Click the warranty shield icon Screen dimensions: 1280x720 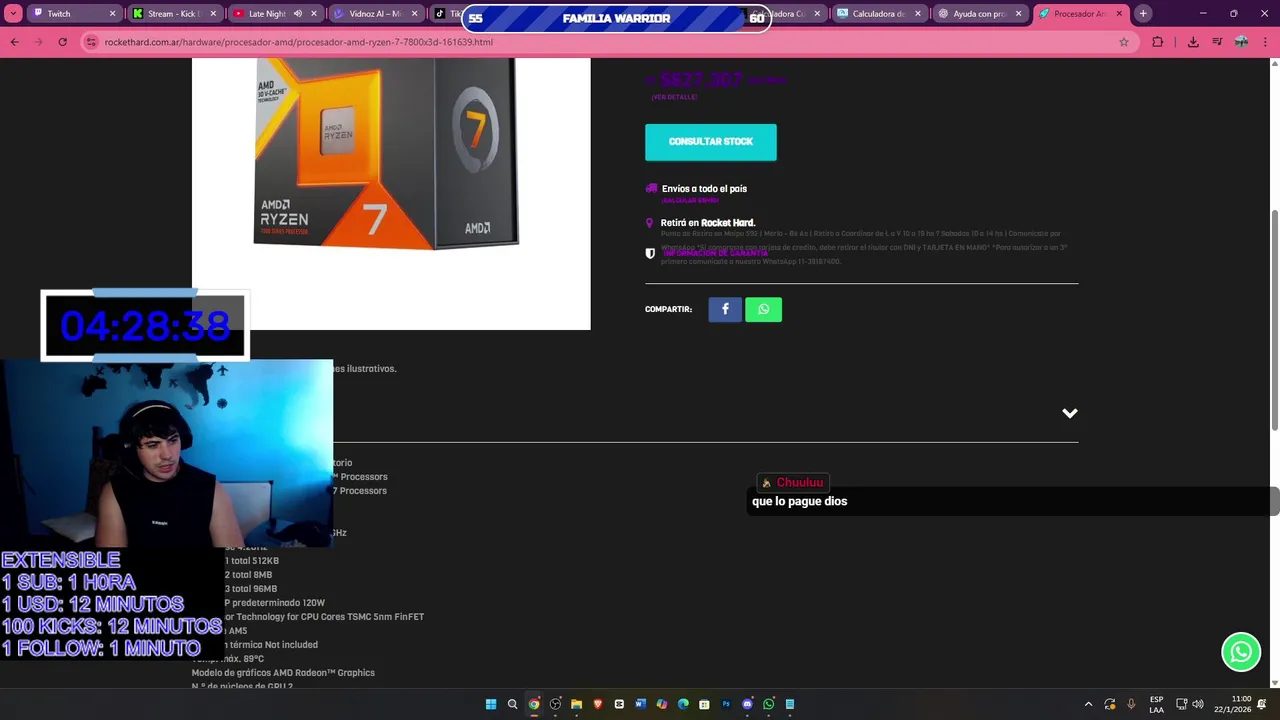pos(650,254)
